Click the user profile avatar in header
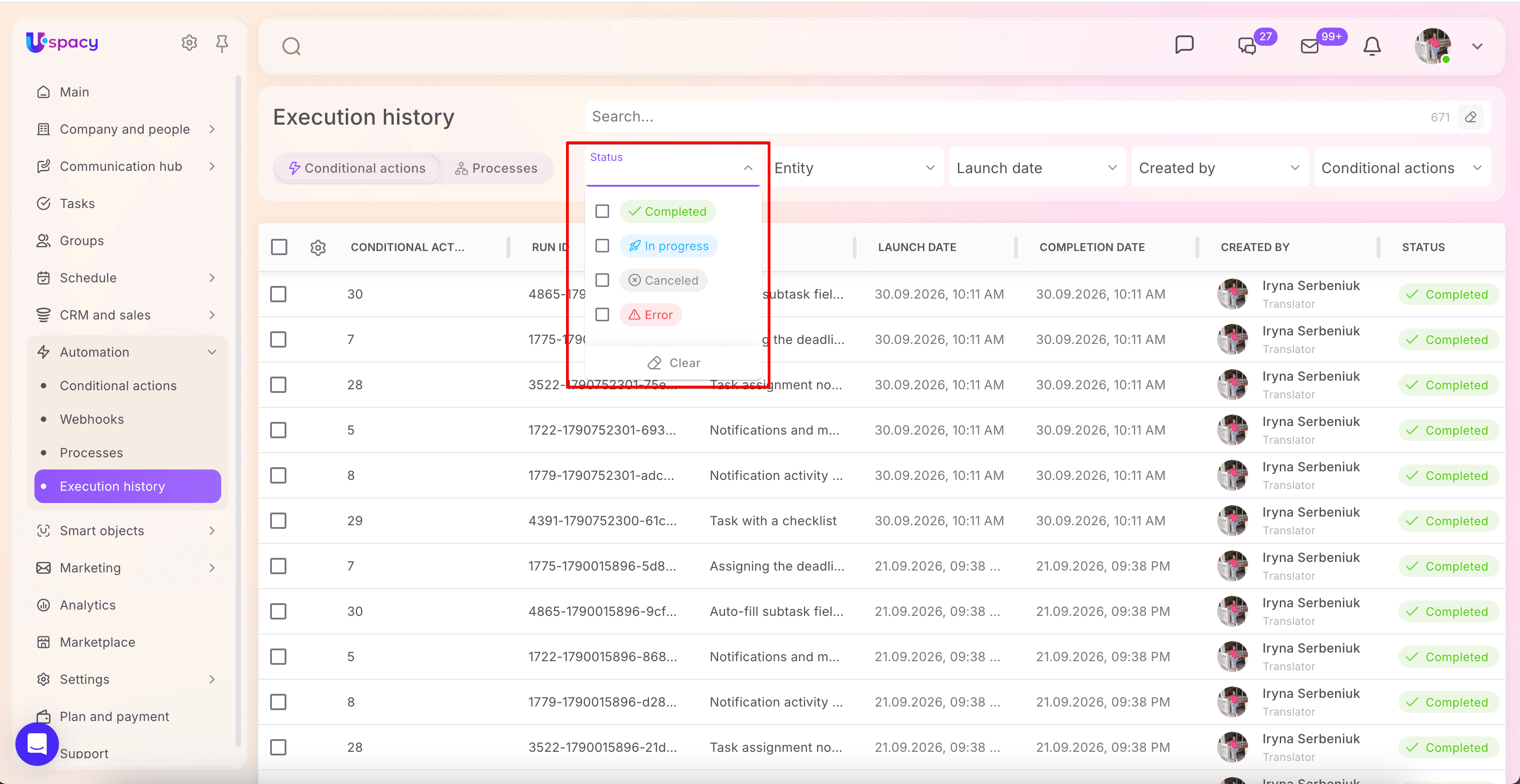1520x784 pixels. point(1433,46)
